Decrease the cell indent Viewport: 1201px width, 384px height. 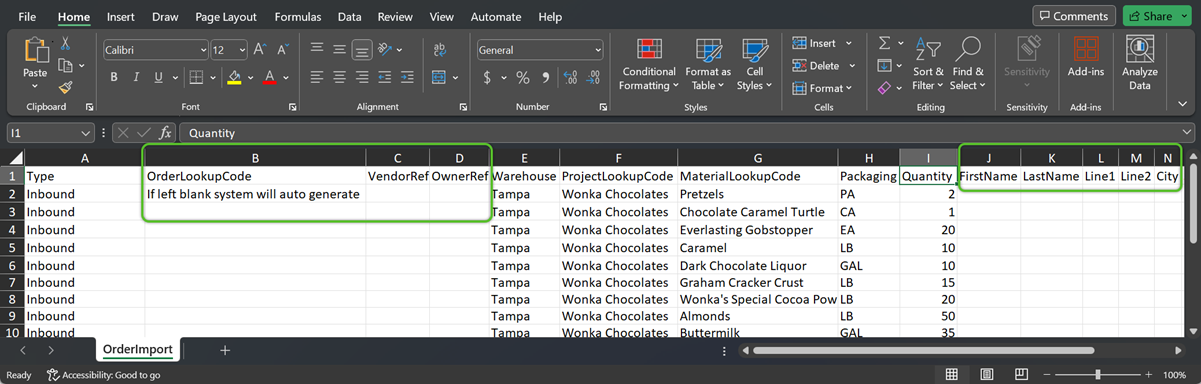pos(386,77)
